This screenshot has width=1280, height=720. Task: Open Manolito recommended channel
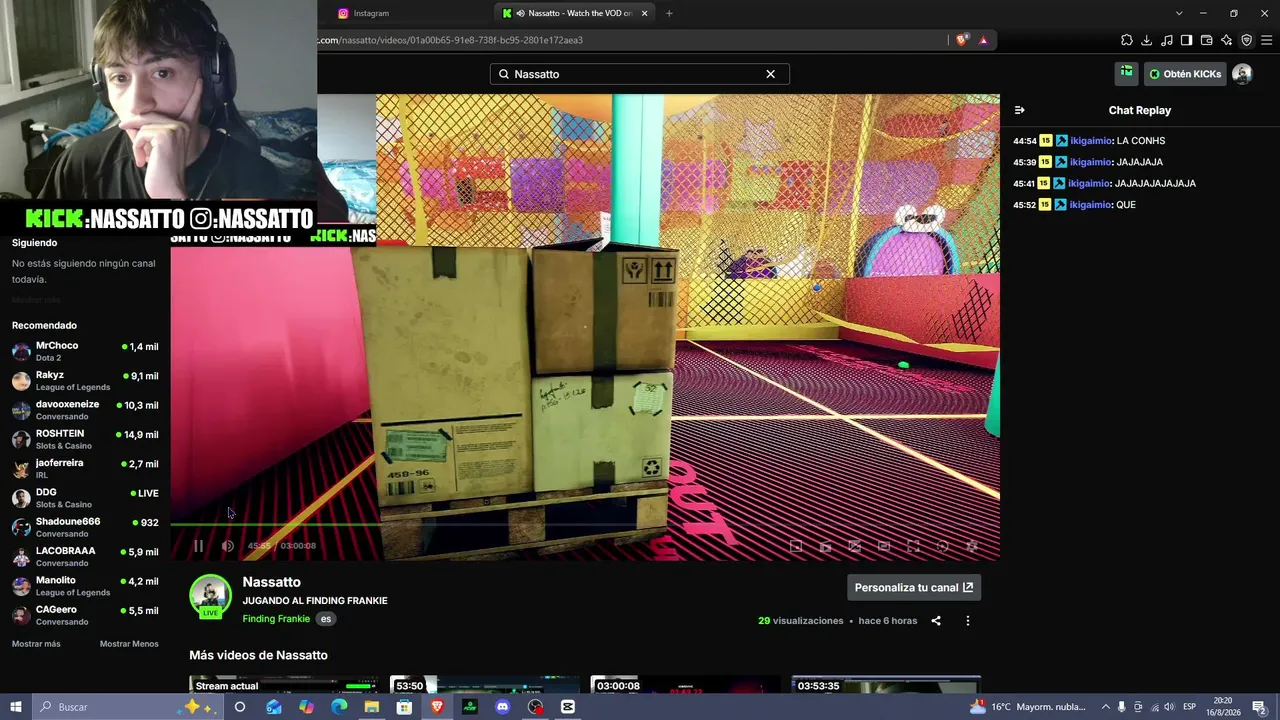(85, 586)
